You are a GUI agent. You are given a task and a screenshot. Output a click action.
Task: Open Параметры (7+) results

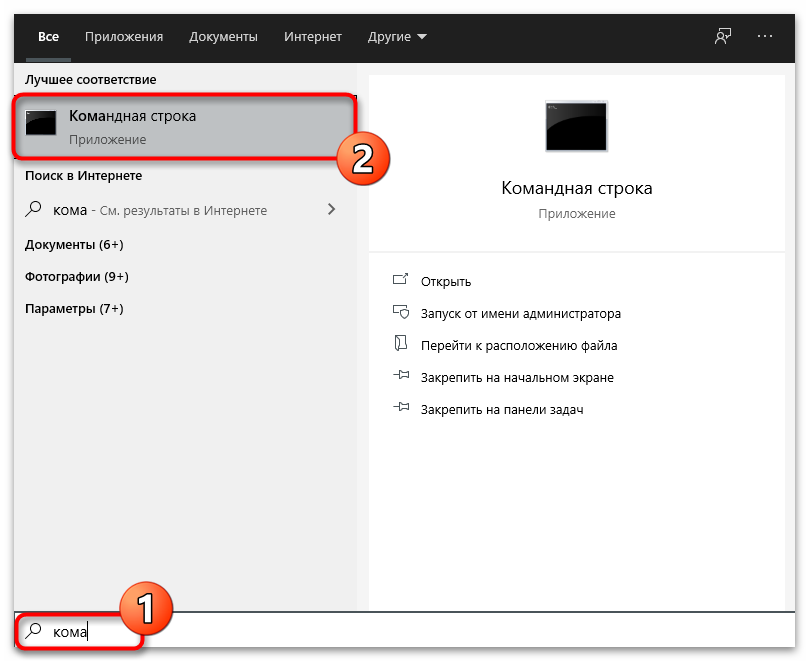point(74,308)
